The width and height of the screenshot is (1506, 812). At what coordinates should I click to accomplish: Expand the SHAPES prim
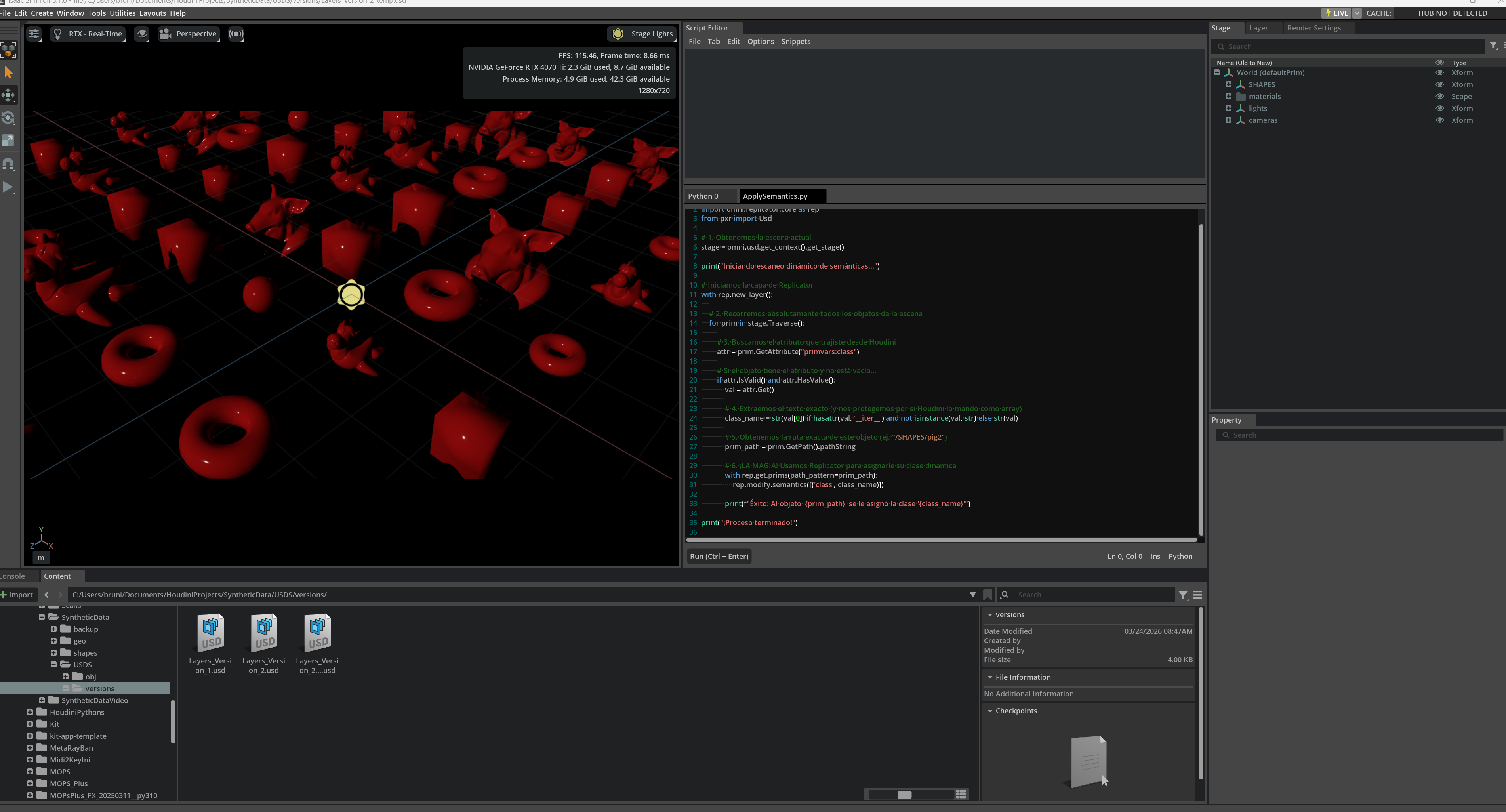[1228, 85]
